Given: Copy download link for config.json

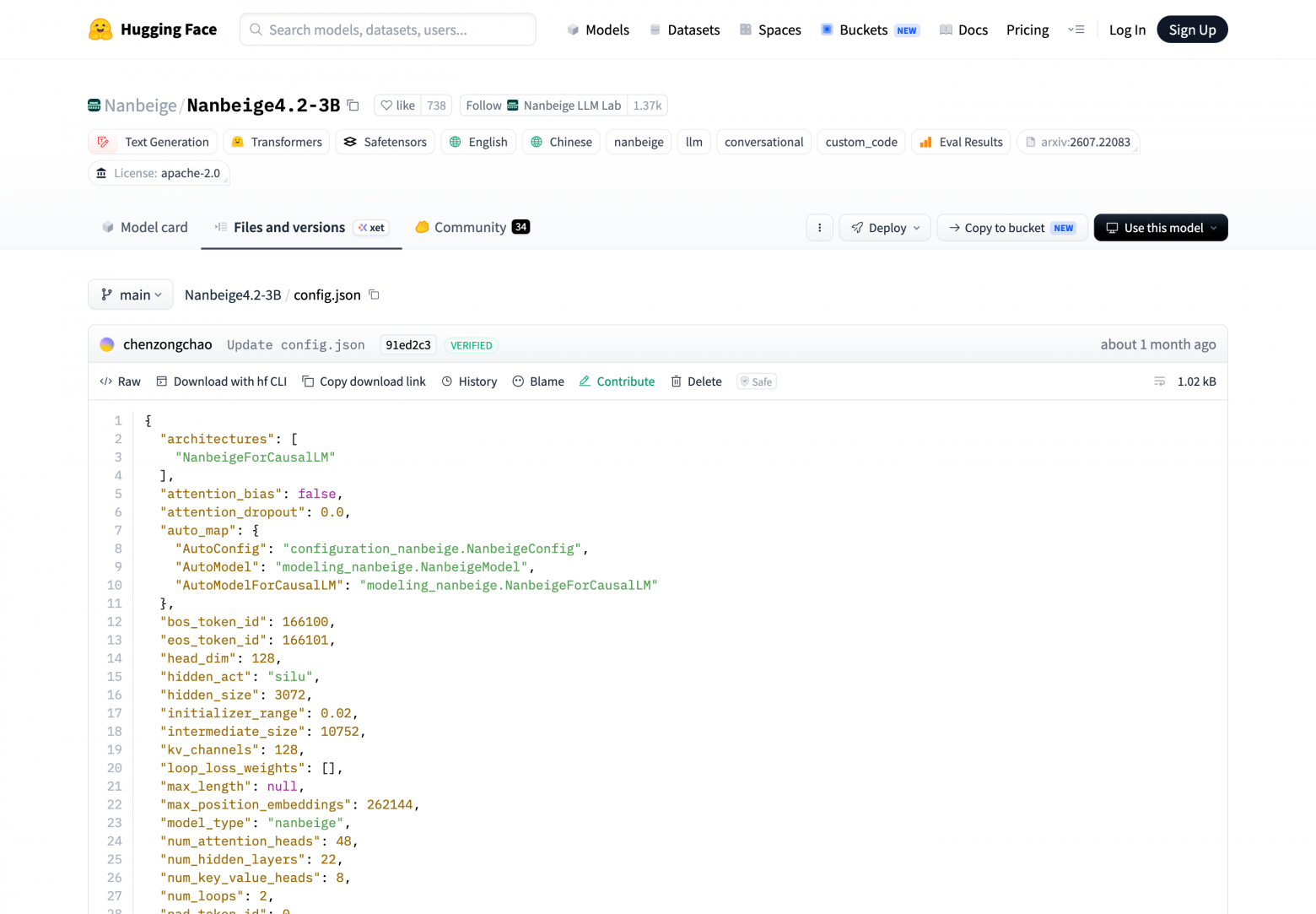Looking at the screenshot, I should [364, 381].
